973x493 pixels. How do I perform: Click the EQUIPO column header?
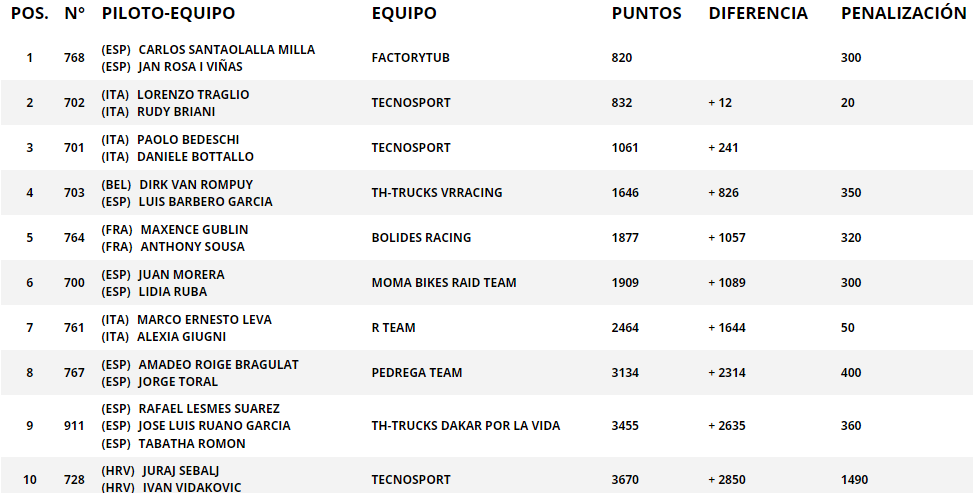coord(404,13)
